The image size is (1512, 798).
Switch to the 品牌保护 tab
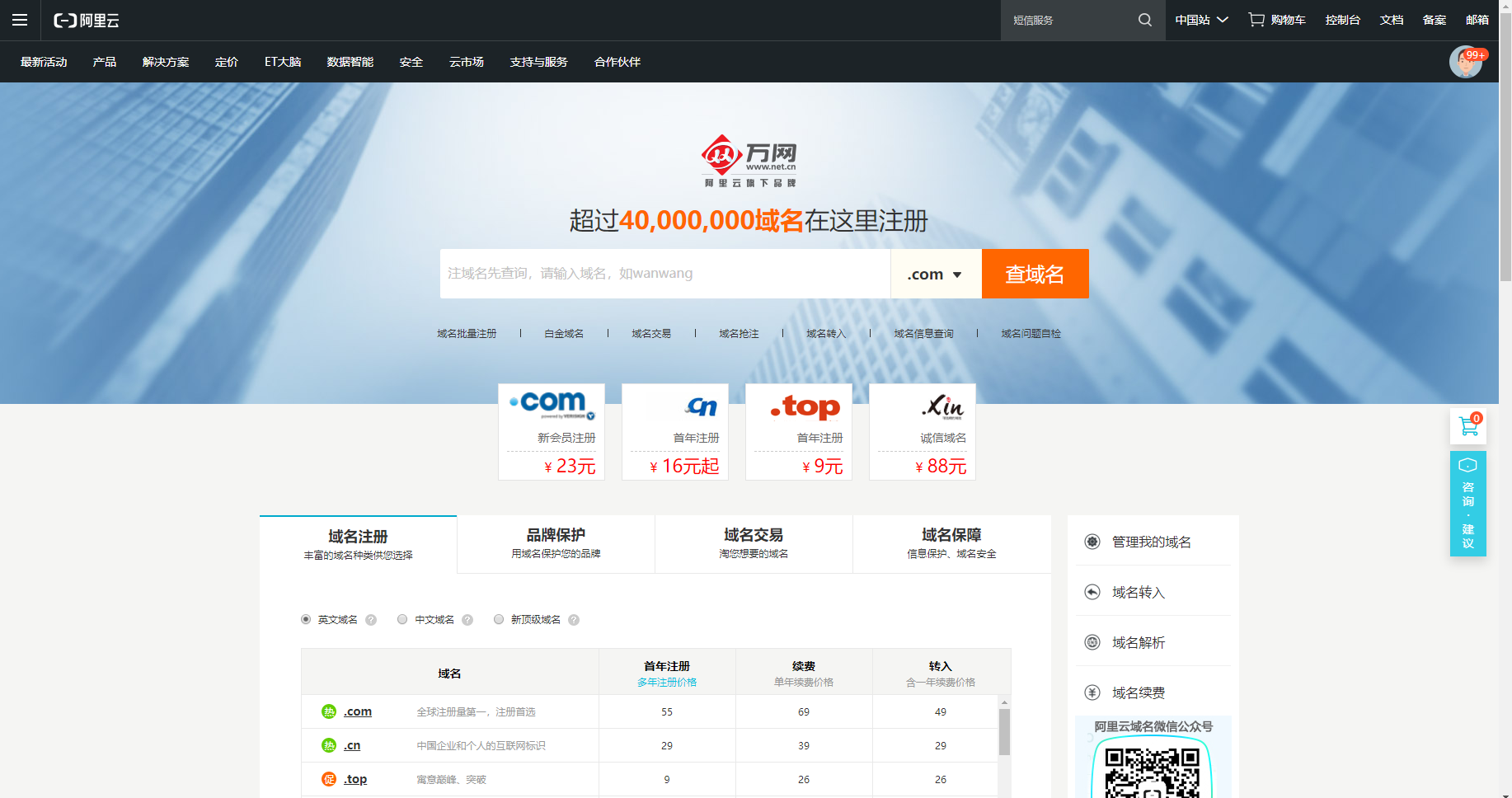tap(556, 543)
